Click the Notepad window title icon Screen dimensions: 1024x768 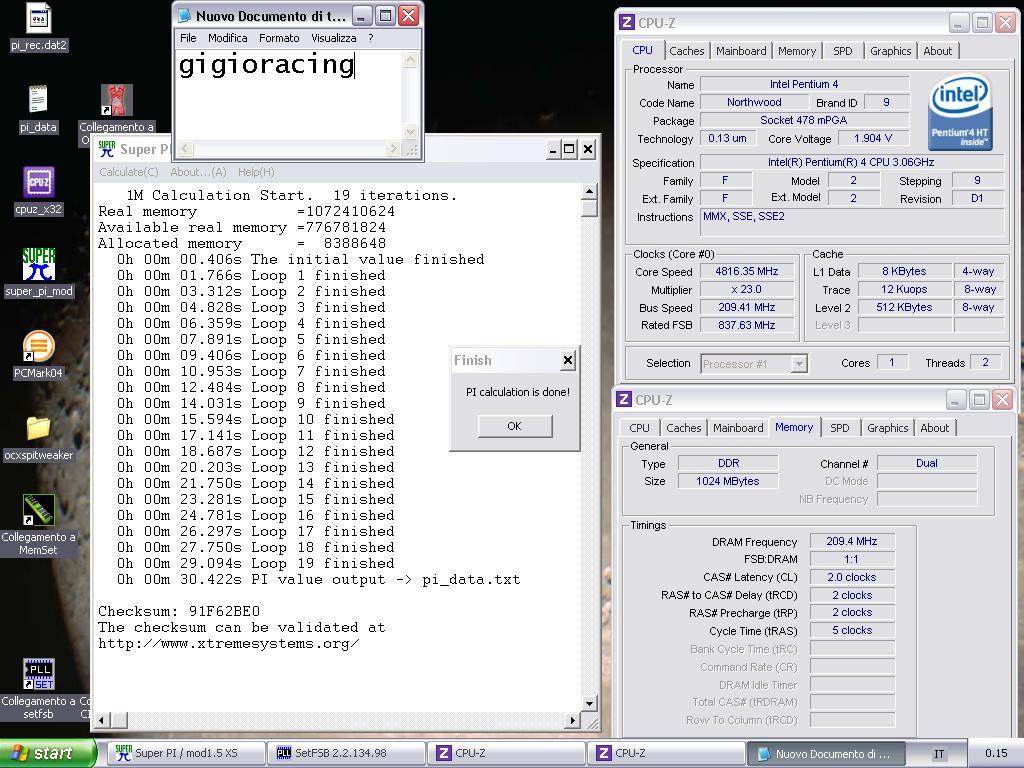pos(185,16)
